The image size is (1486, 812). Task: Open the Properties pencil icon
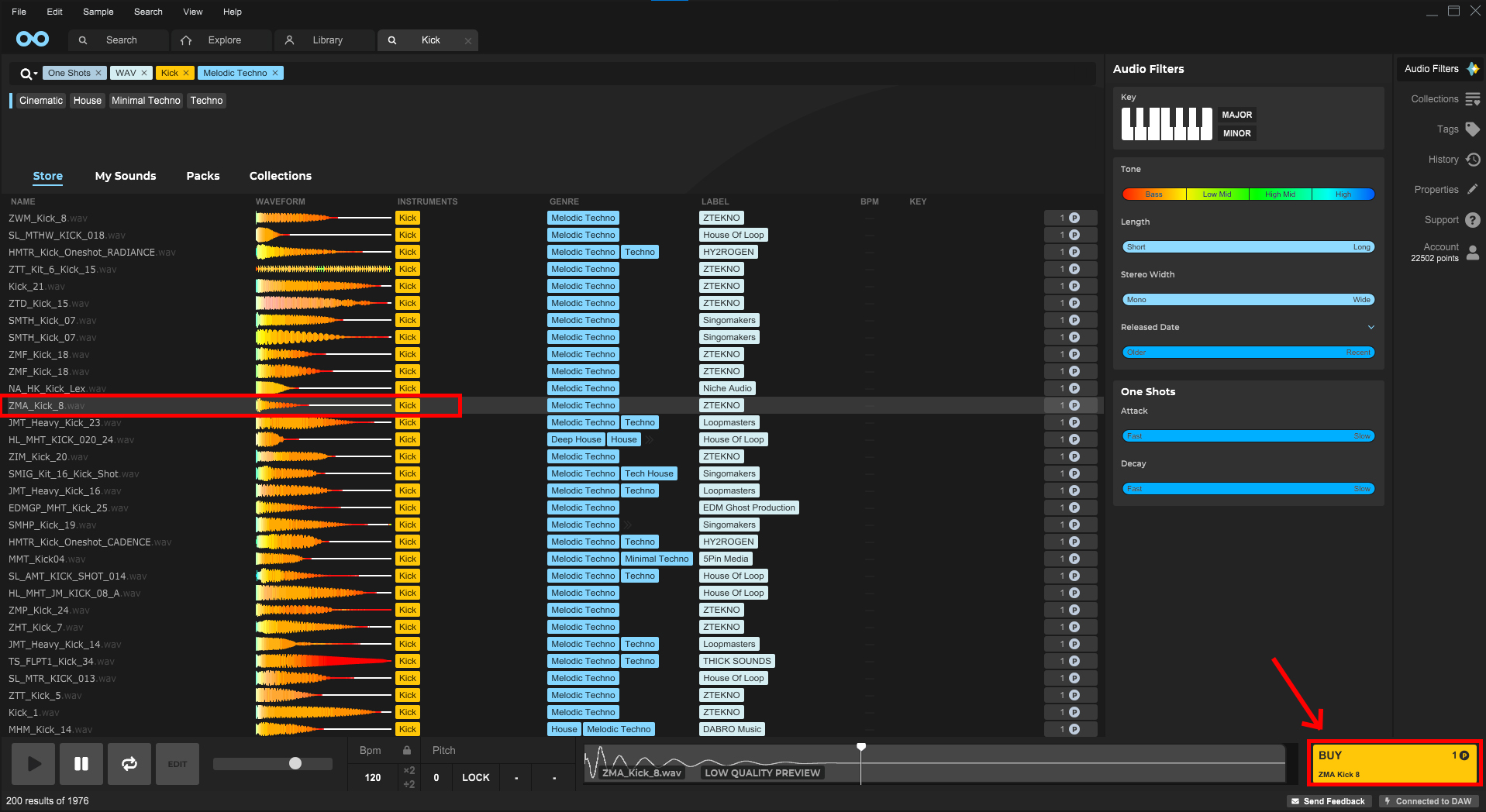(x=1473, y=189)
